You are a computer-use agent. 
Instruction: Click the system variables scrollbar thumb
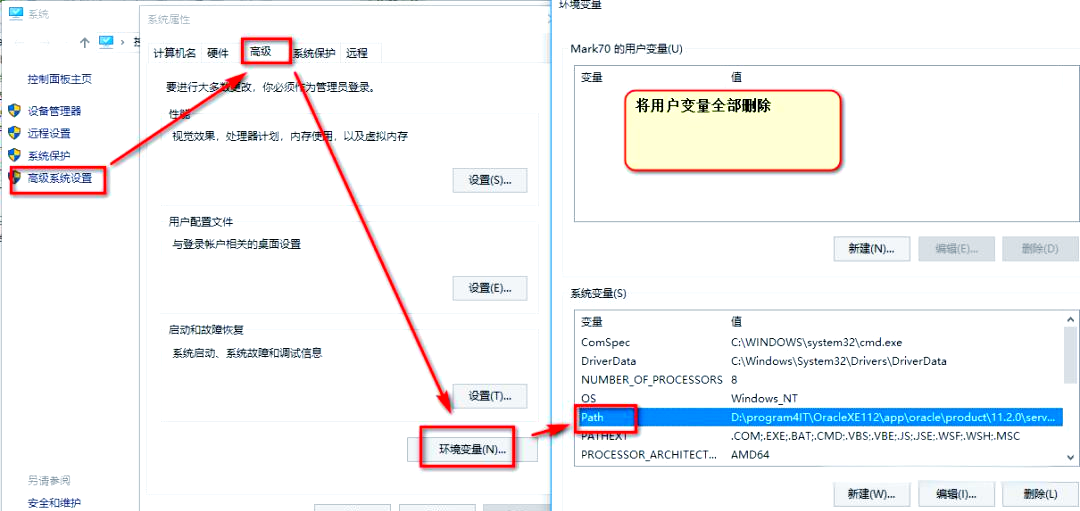1070,355
